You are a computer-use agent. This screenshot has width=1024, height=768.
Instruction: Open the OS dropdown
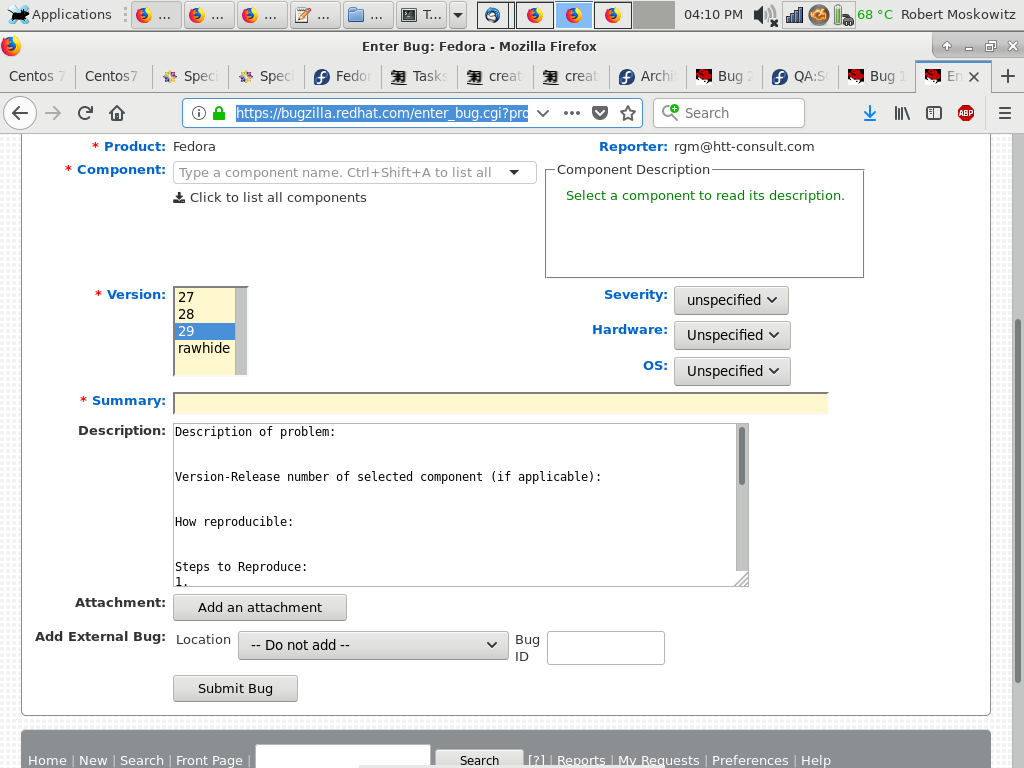pyautogui.click(x=732, y=371)
